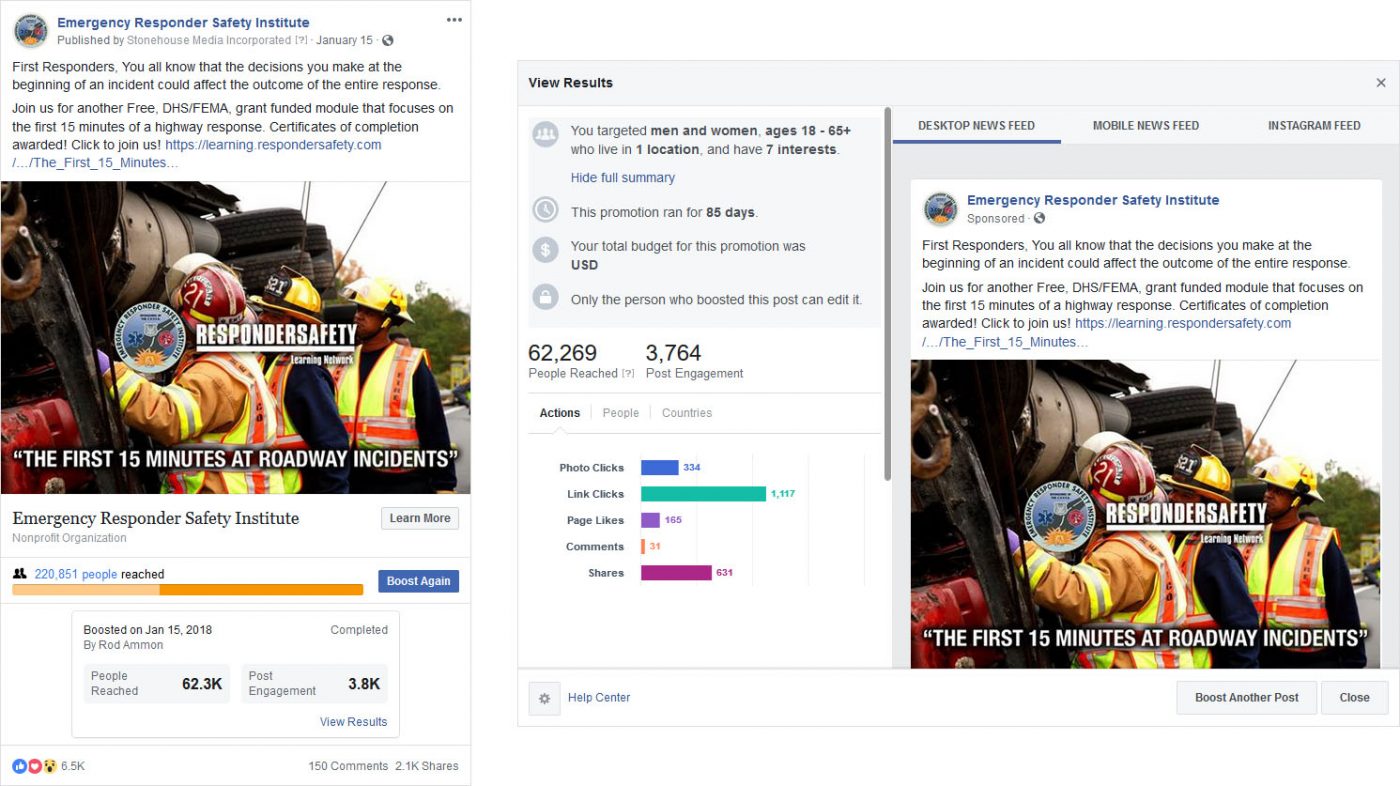The width and height of the screenshot is (1400, 786).
Task: Switch to Instagram Feed preview tab
Action: point(1313,126)
